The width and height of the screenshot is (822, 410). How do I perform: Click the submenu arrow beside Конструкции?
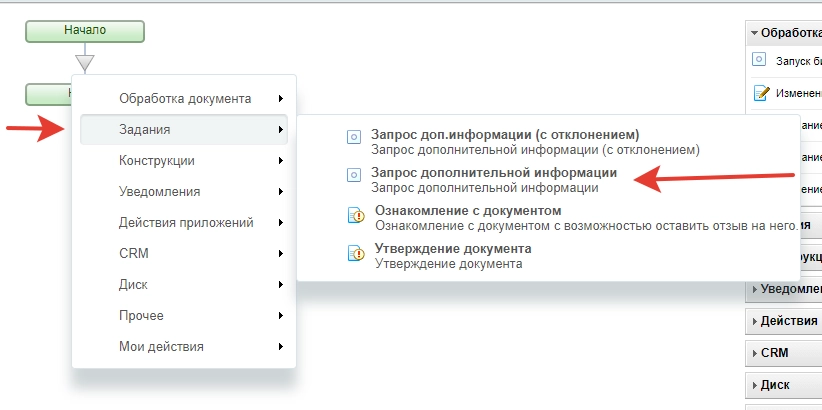coord(281,160)
